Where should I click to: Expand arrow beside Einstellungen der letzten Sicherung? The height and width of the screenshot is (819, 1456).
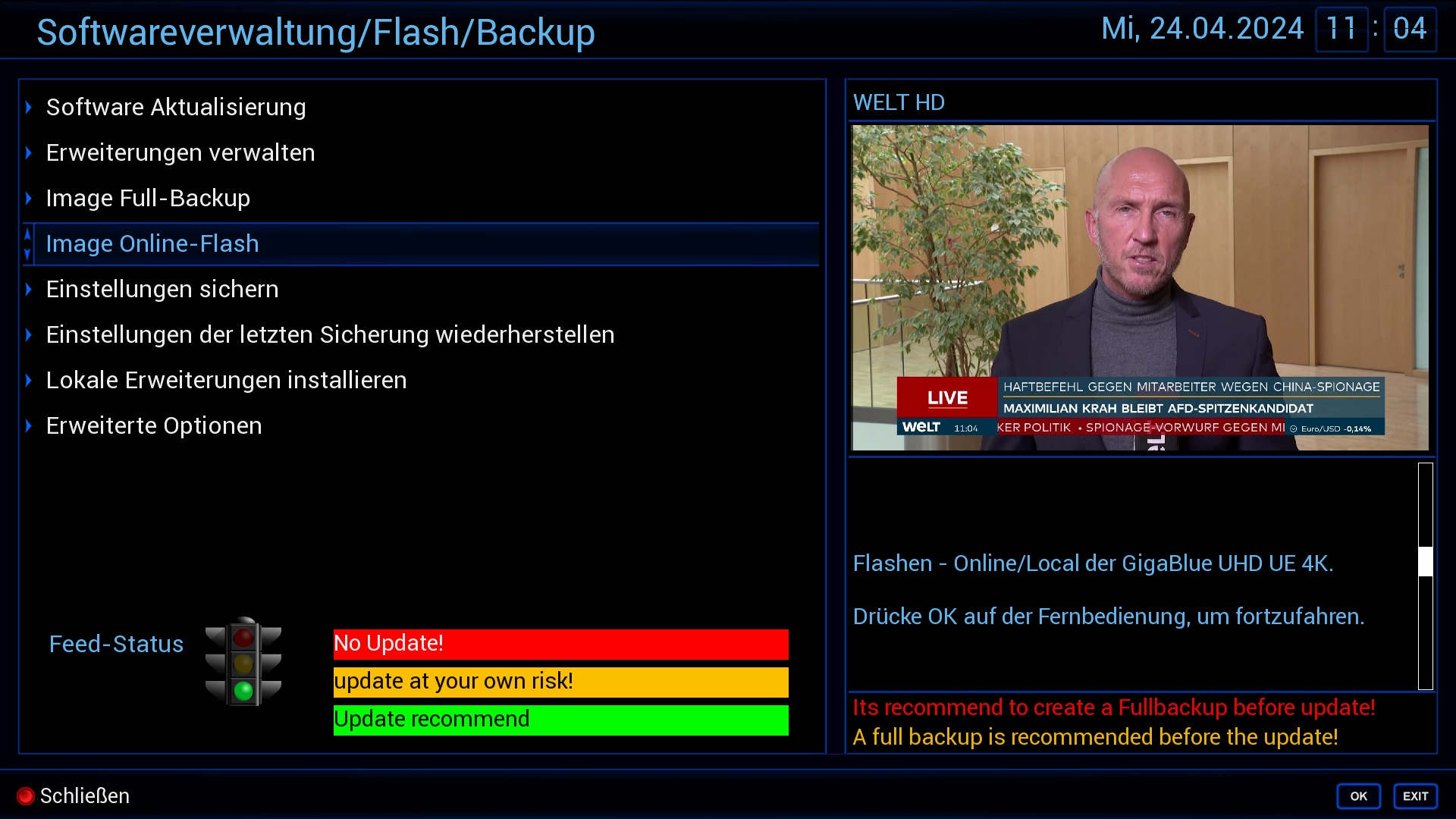click(29, 334)
